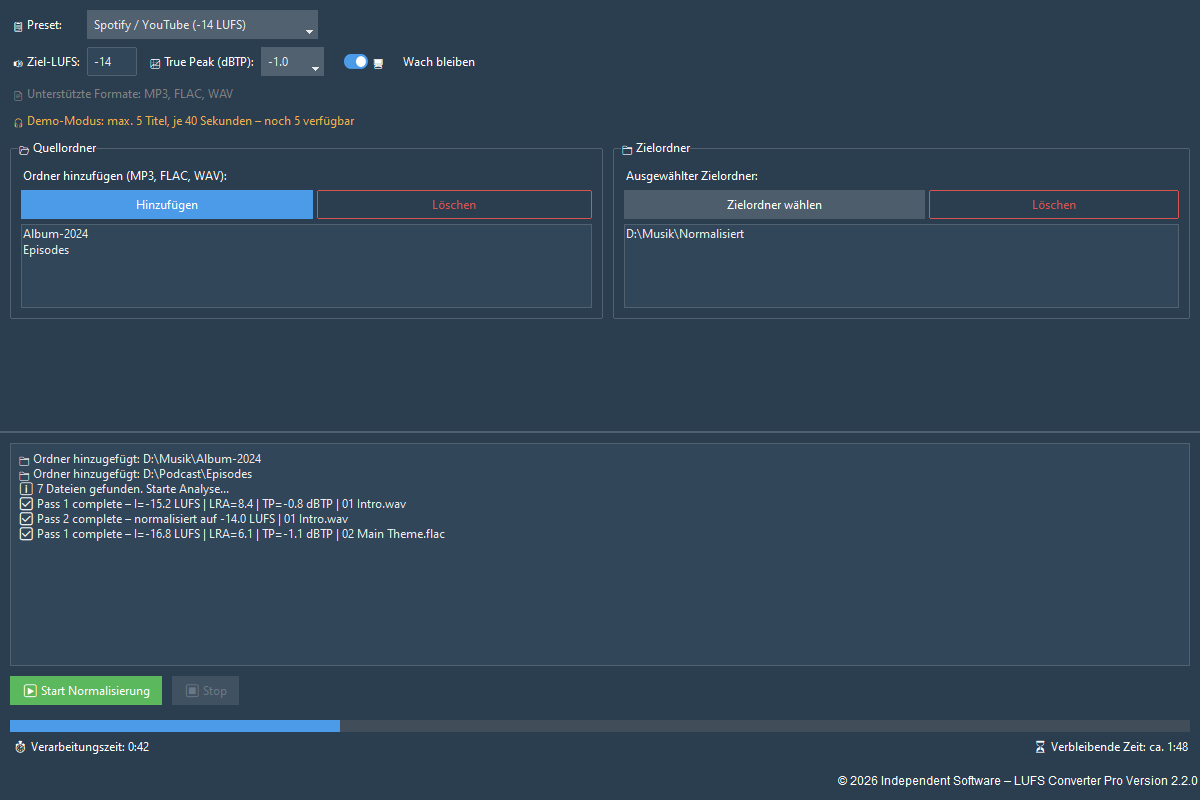Image resolution: width=1200 pixels, height=800 pixels.
Task: Click the Wach bleiben label
Action: 439,62
